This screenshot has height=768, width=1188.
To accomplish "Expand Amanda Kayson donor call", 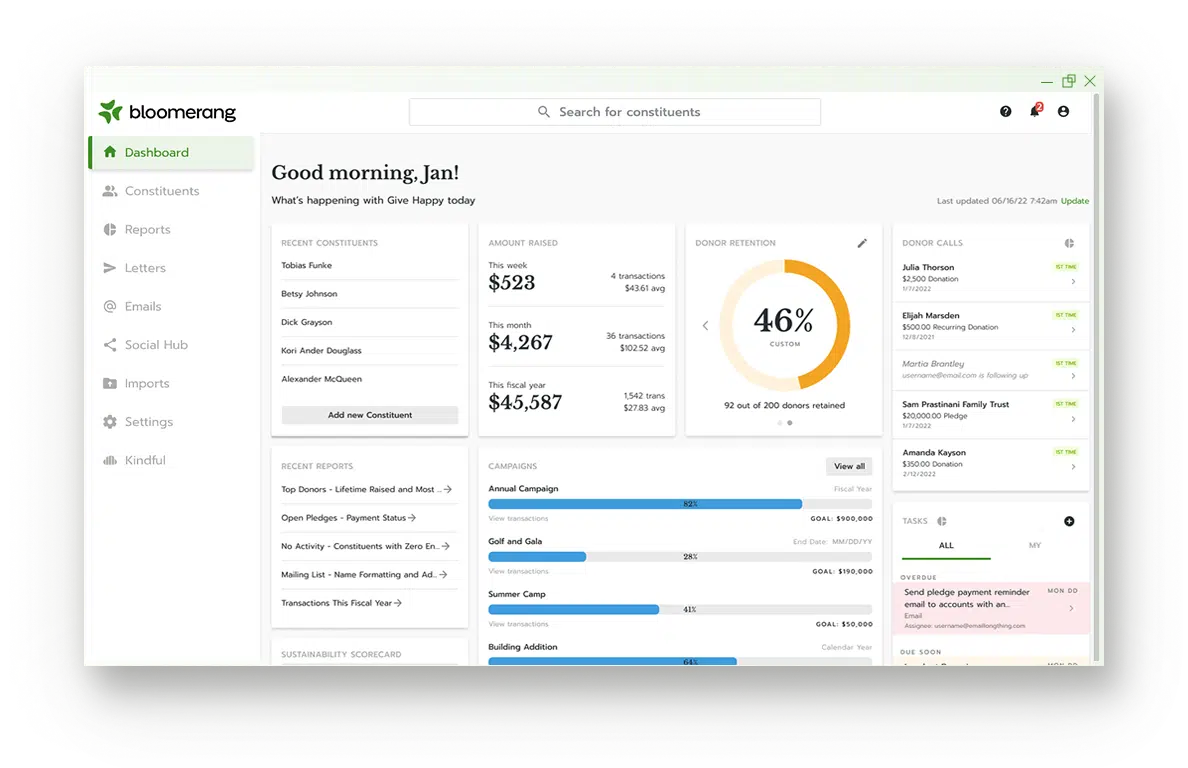I will click(x=1074, y=467).
